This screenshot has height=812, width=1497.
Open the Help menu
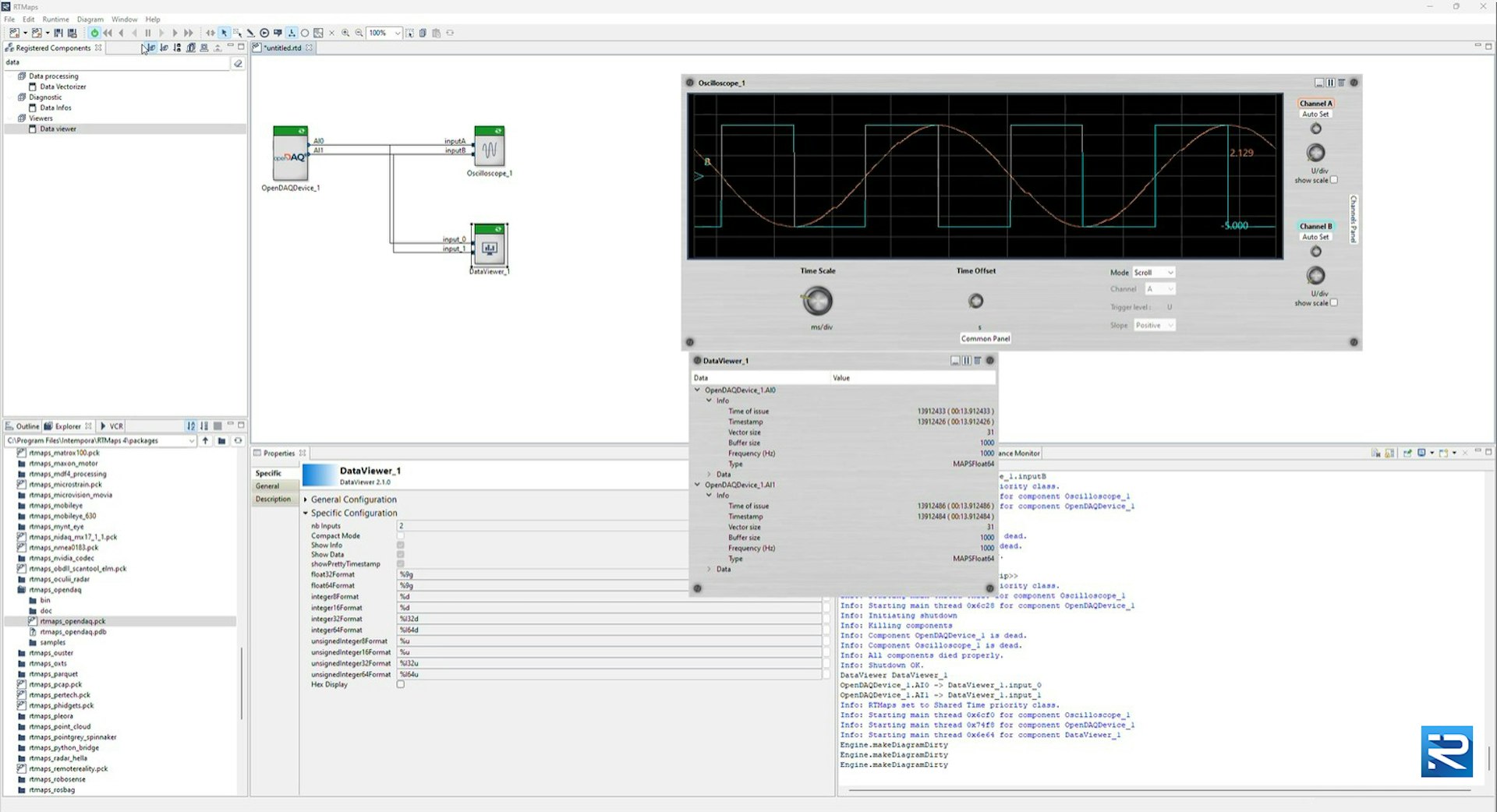point(153,19)
